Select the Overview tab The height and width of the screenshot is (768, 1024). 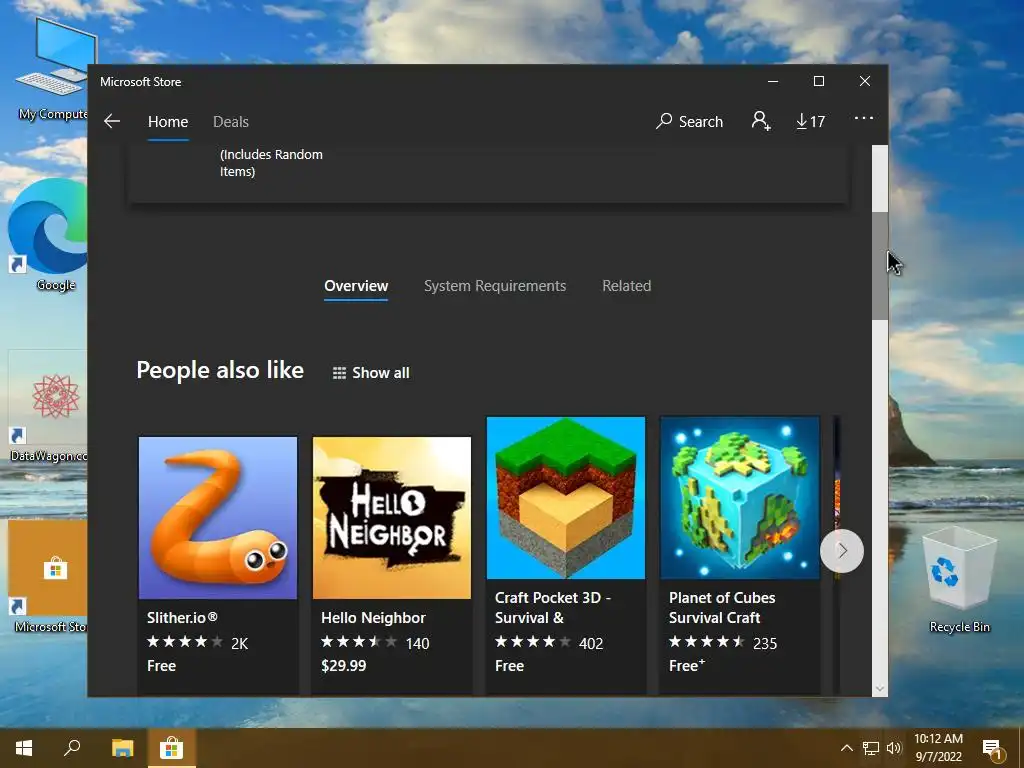point(356,286)
